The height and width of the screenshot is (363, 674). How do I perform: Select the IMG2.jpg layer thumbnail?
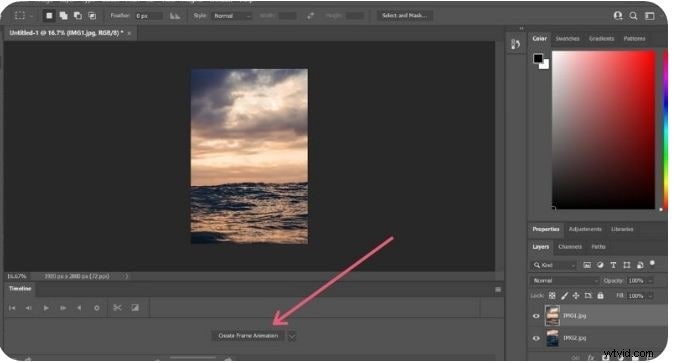pyautogui.click(x=552, y=338)
